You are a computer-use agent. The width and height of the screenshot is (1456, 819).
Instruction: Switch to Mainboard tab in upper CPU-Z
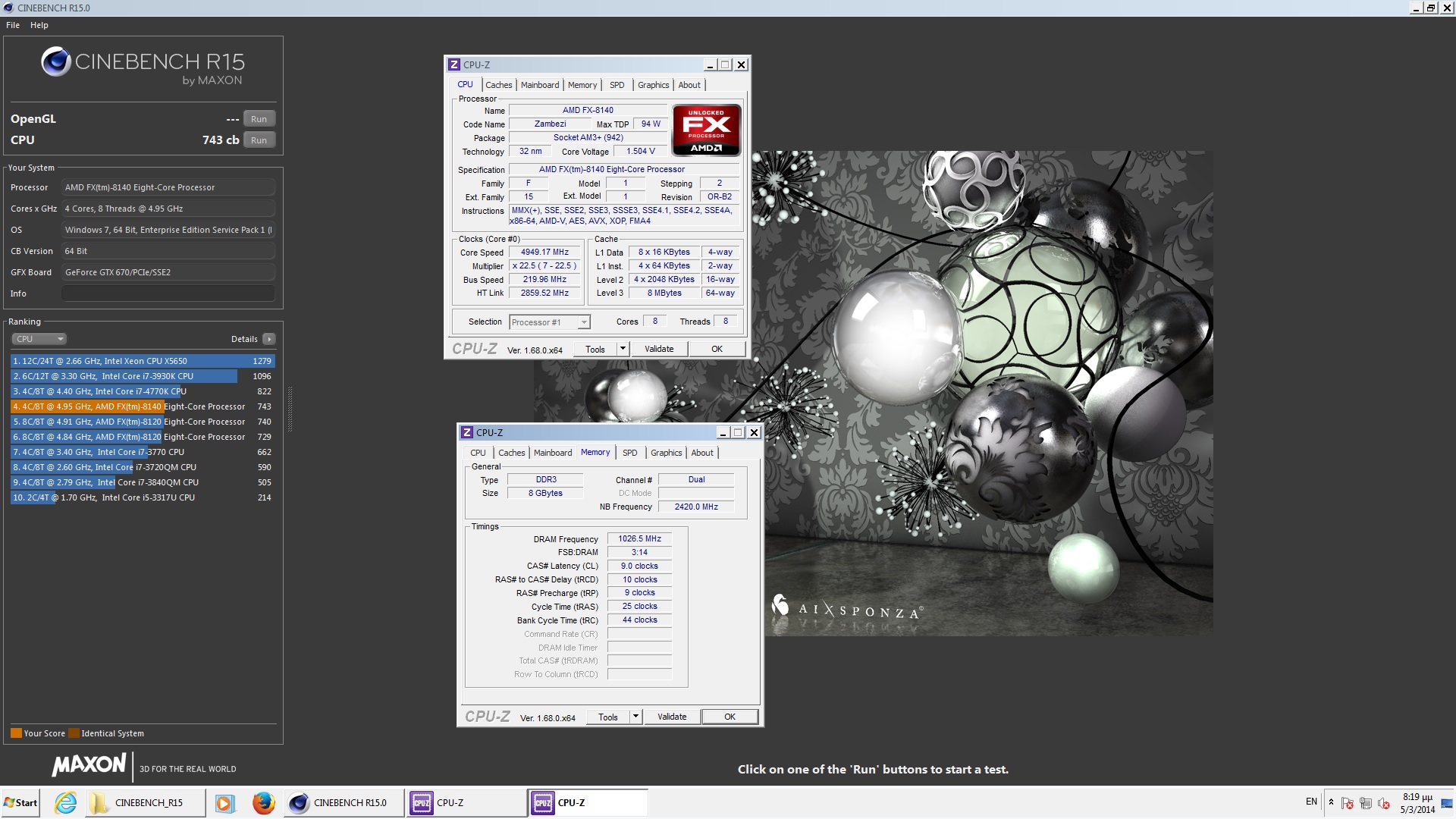(540, 85)
